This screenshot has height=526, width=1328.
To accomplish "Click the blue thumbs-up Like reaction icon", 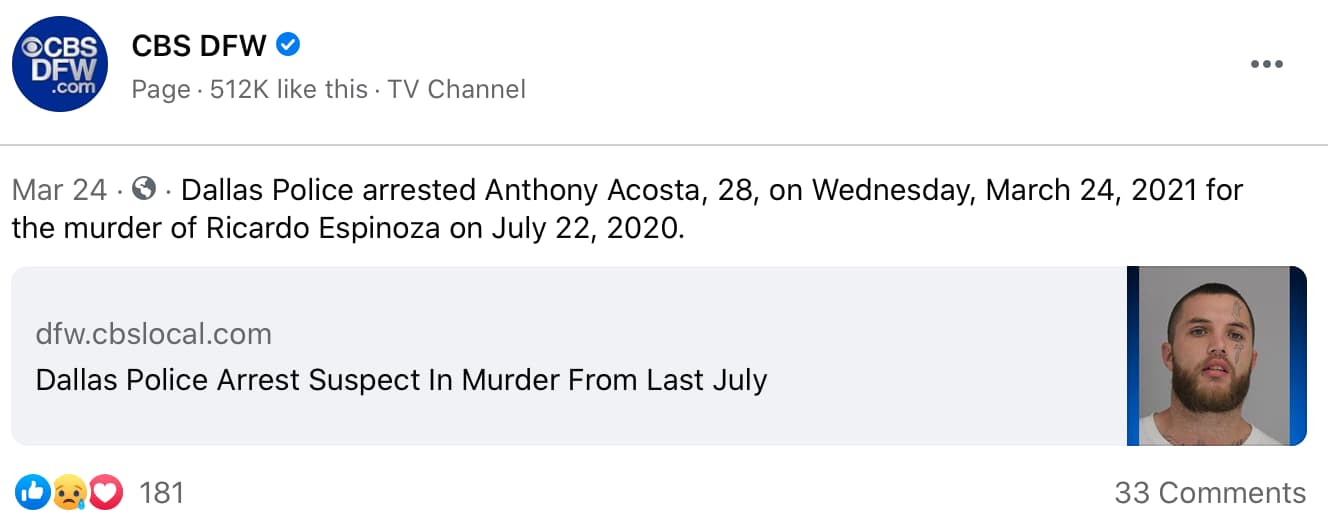I will [x=32, y=492].
